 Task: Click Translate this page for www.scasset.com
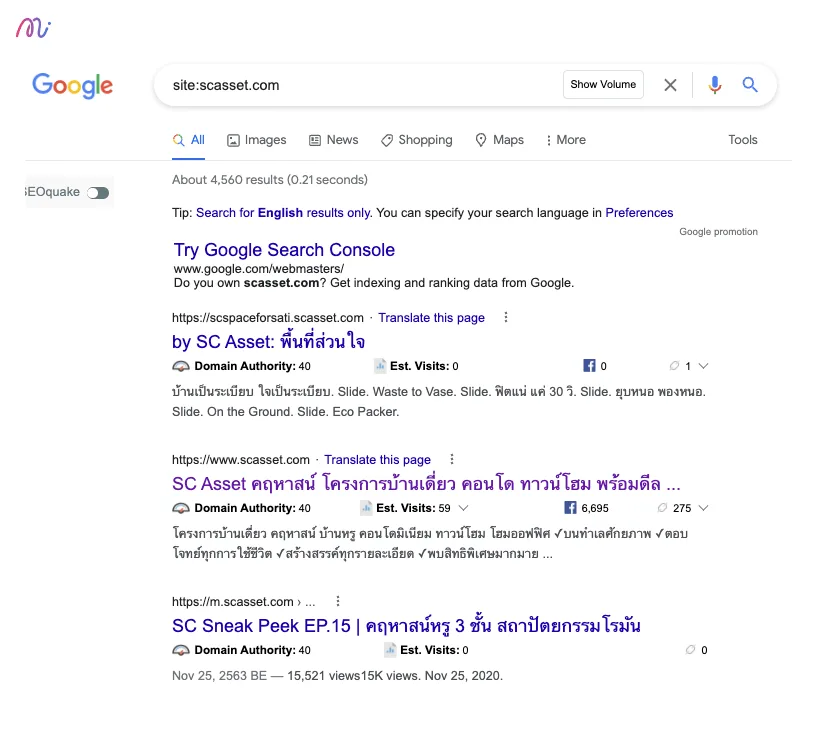click(x=377, y=460)
